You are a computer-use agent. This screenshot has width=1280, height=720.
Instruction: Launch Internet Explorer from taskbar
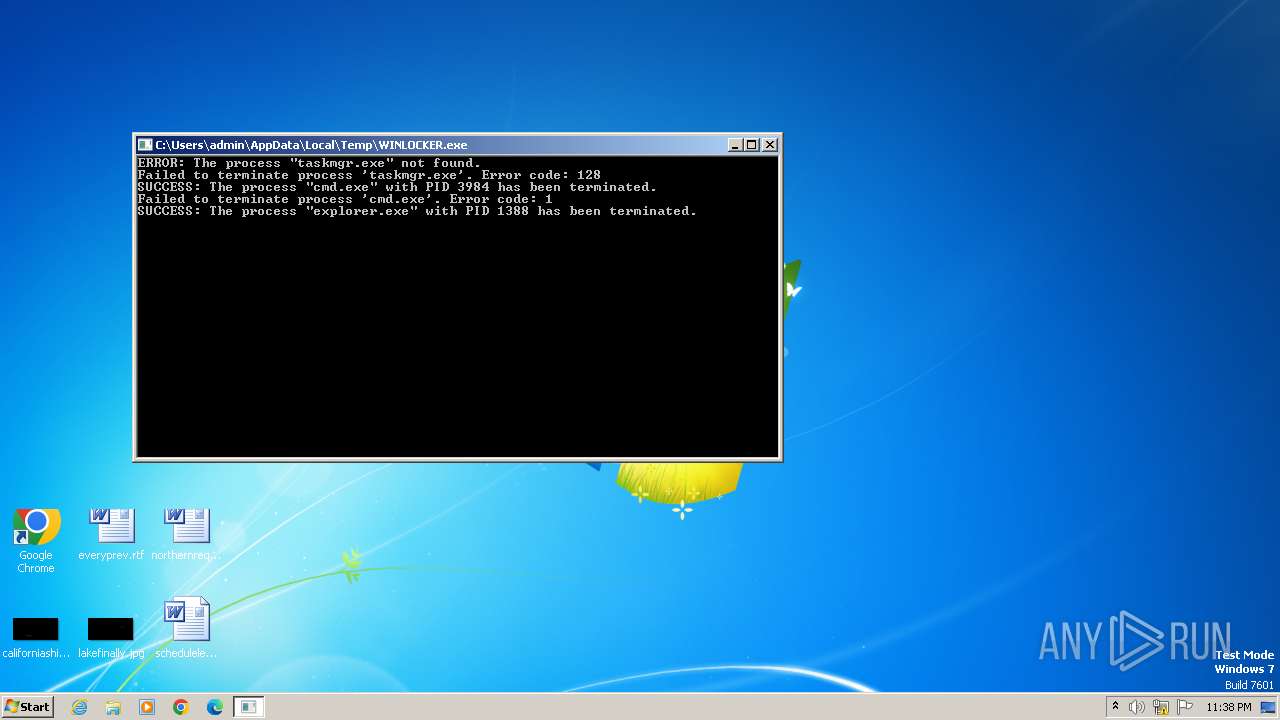(79, 707)
